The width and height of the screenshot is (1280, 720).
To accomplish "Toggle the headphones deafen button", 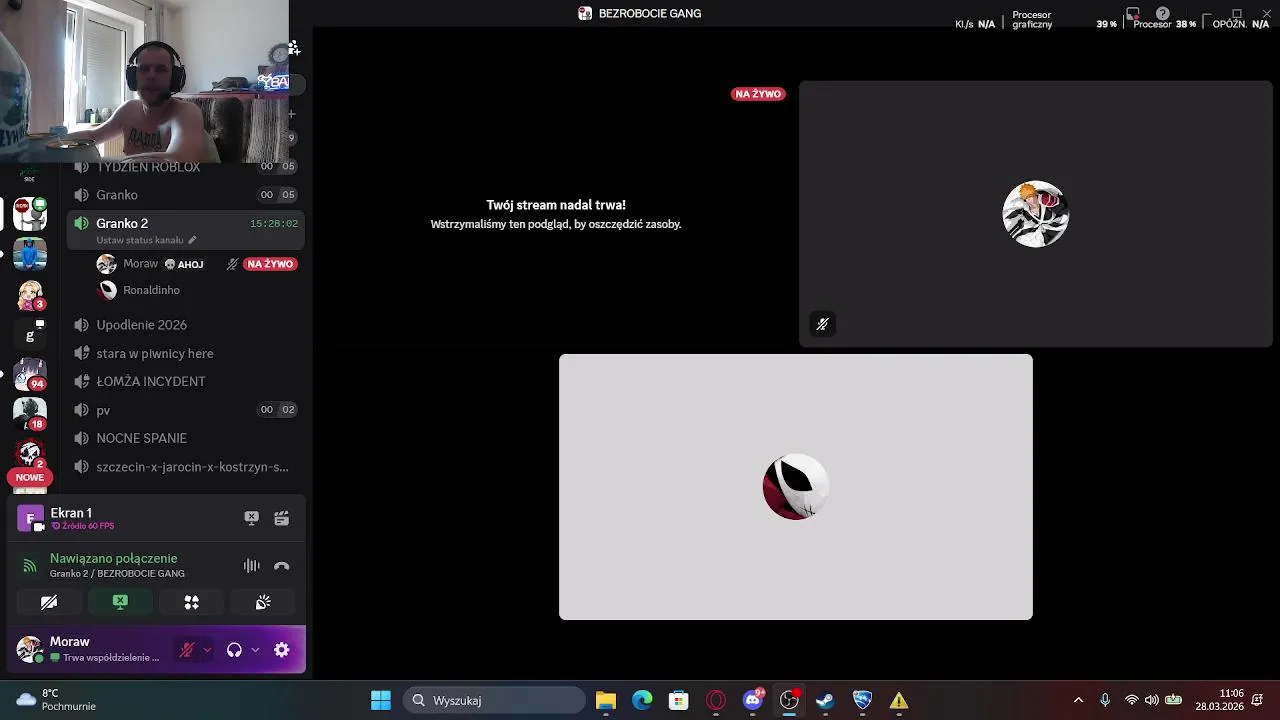I will point(234,650).
